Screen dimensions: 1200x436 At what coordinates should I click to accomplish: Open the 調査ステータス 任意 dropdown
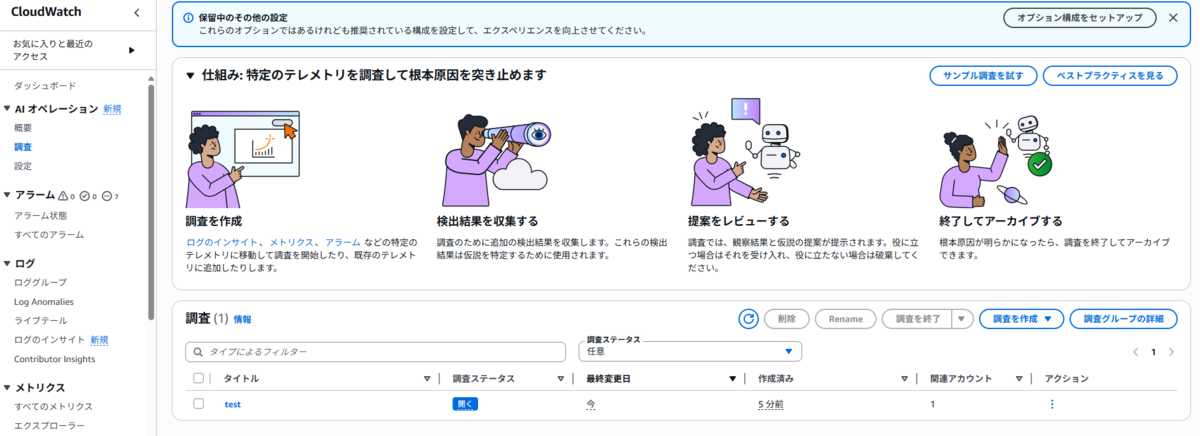click(690, 351)
